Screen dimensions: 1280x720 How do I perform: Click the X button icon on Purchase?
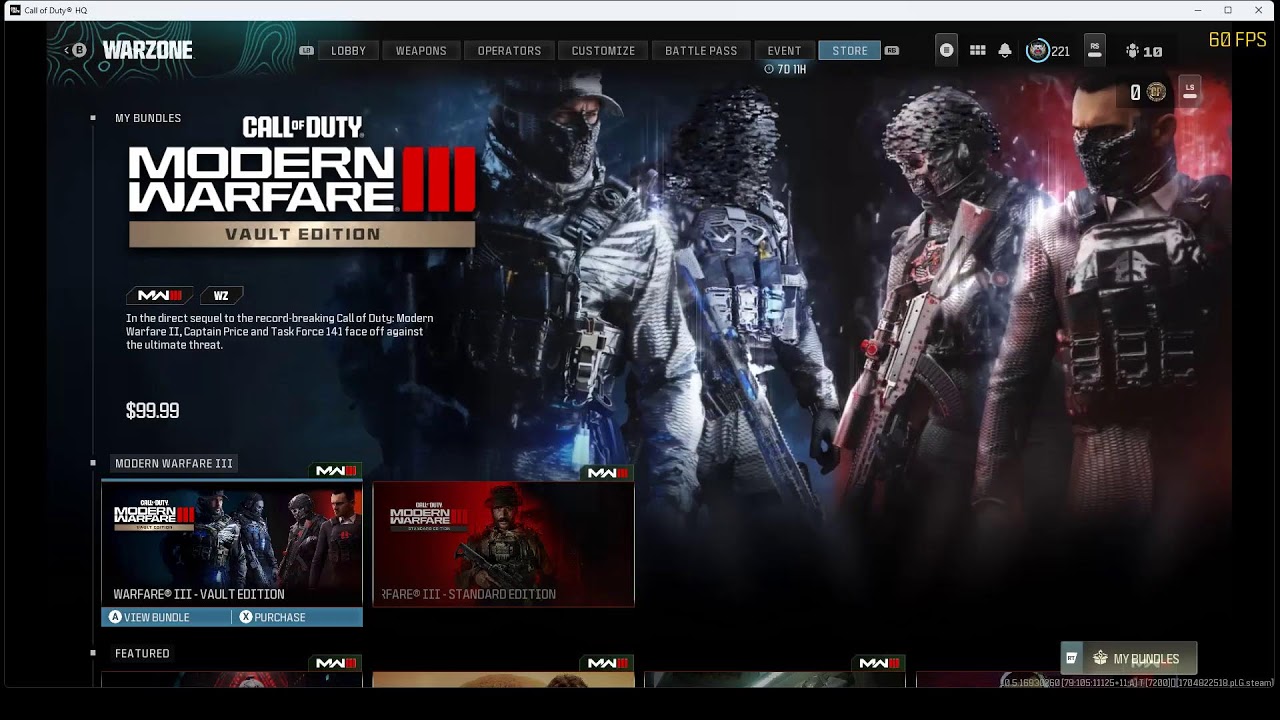246,617
